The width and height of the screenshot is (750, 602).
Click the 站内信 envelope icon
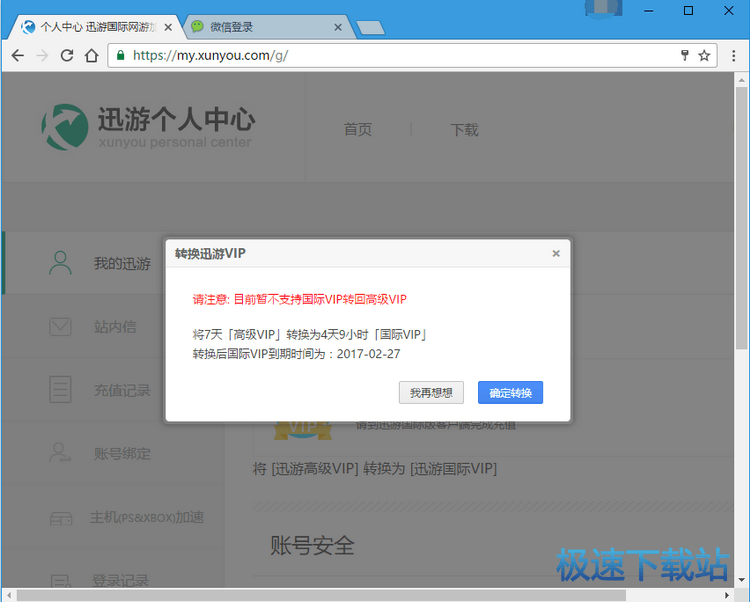point(60,327)
